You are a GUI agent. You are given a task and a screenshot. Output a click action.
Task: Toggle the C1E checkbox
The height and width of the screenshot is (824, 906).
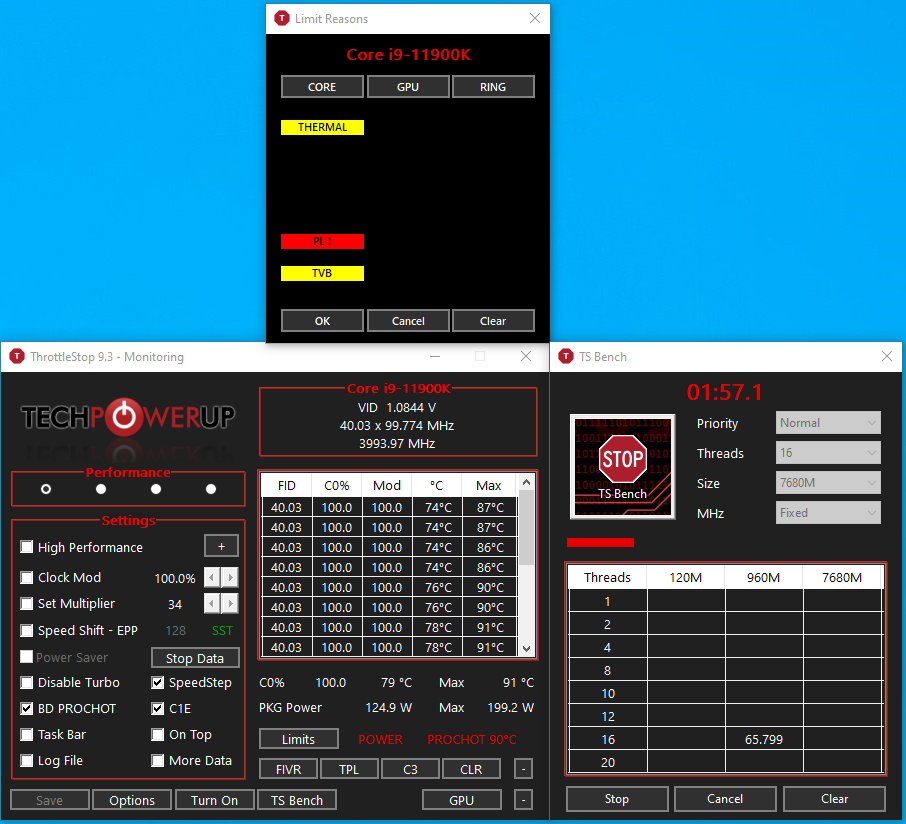(x=158, y=708)
